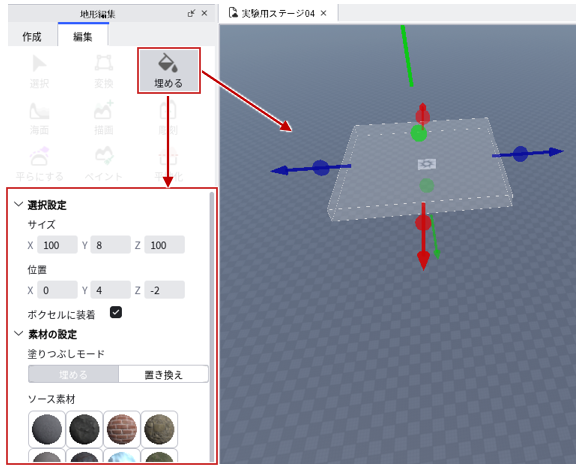This screenshot has height=469, width=578.
Task: Click the 塗りつぶしモード label
Action: pos(66,354)
